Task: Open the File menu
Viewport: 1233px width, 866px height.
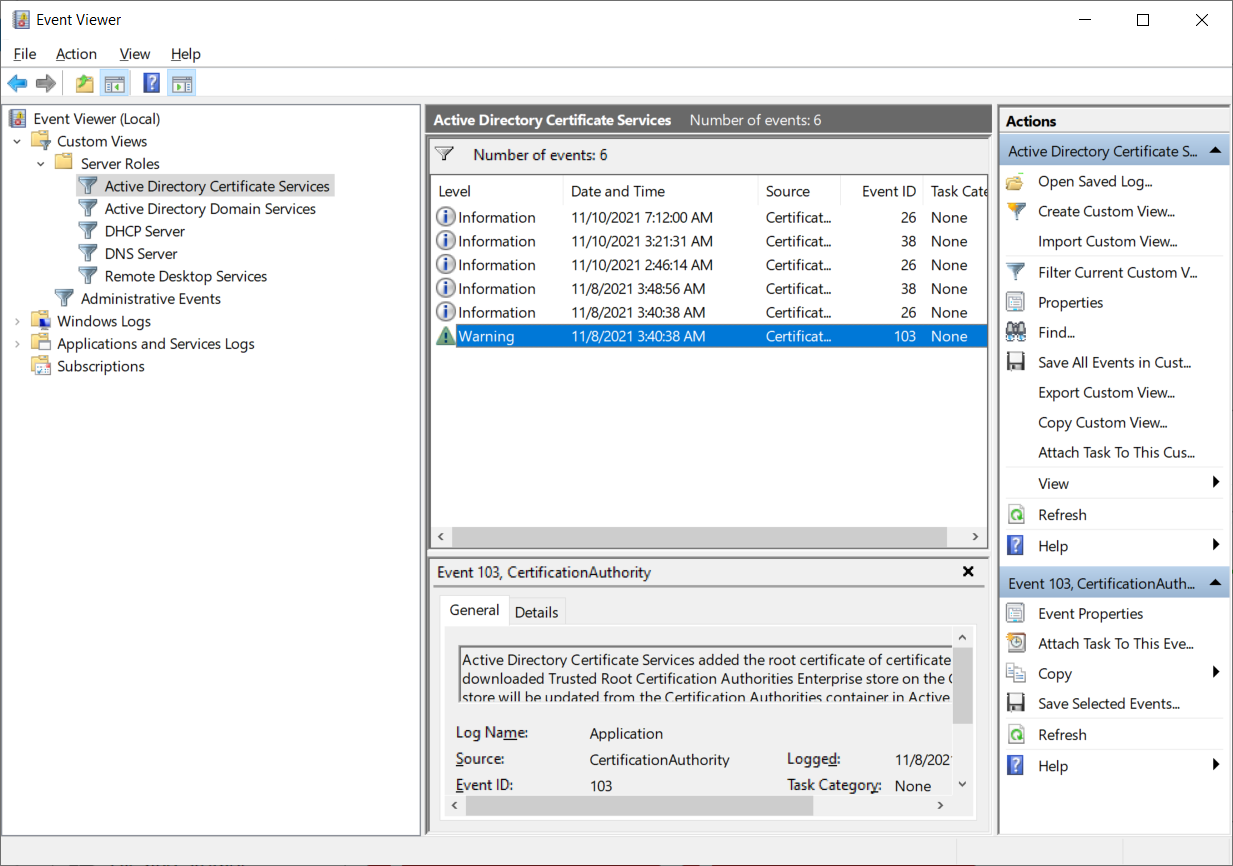Action: click(25, 54)
